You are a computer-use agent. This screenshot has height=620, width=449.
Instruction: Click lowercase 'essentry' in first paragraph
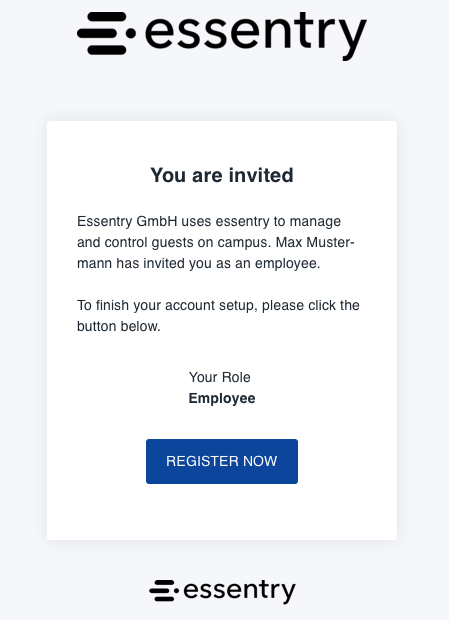tap(242, 222)
